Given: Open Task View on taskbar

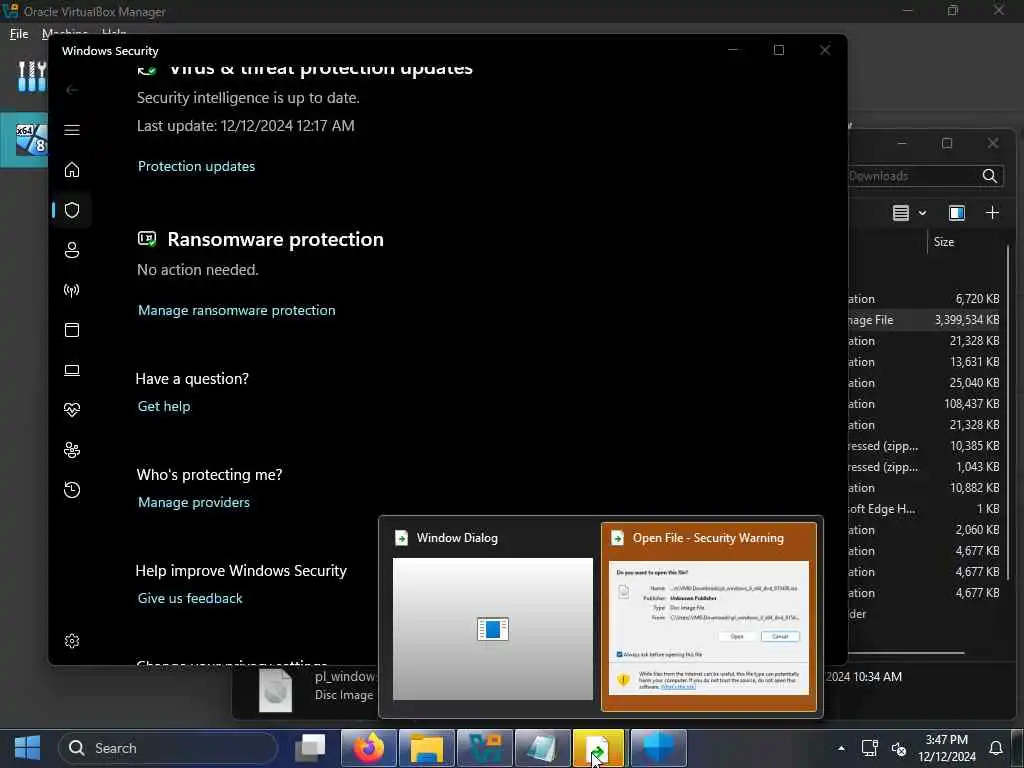Looking at the screenshot, I should (310, 748).
